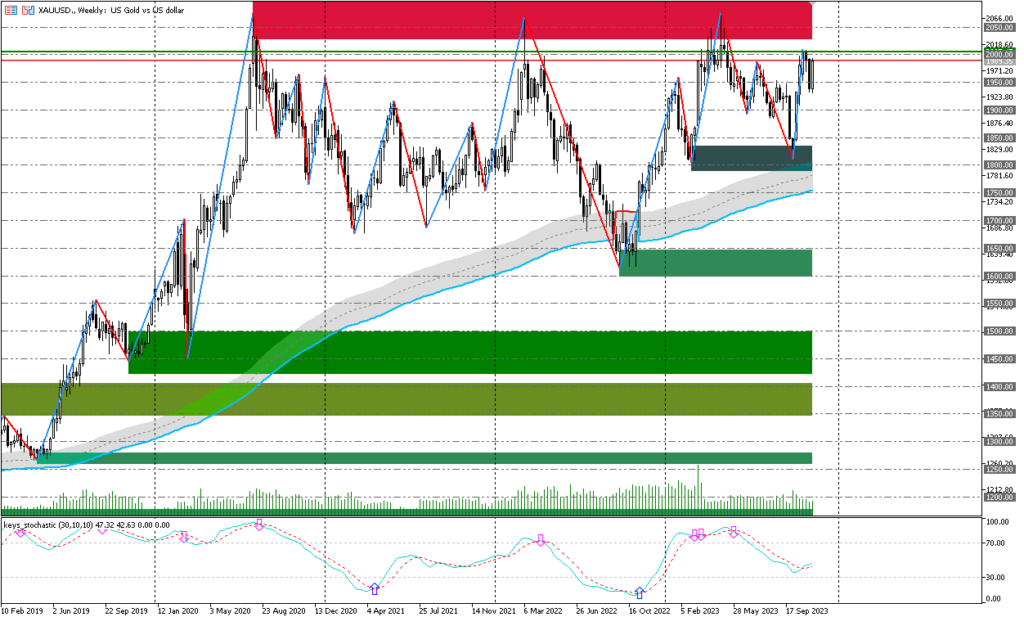
Task: Click the pink down arrow near January 2020
Action: pyautogui.click(x=184, y=538)
